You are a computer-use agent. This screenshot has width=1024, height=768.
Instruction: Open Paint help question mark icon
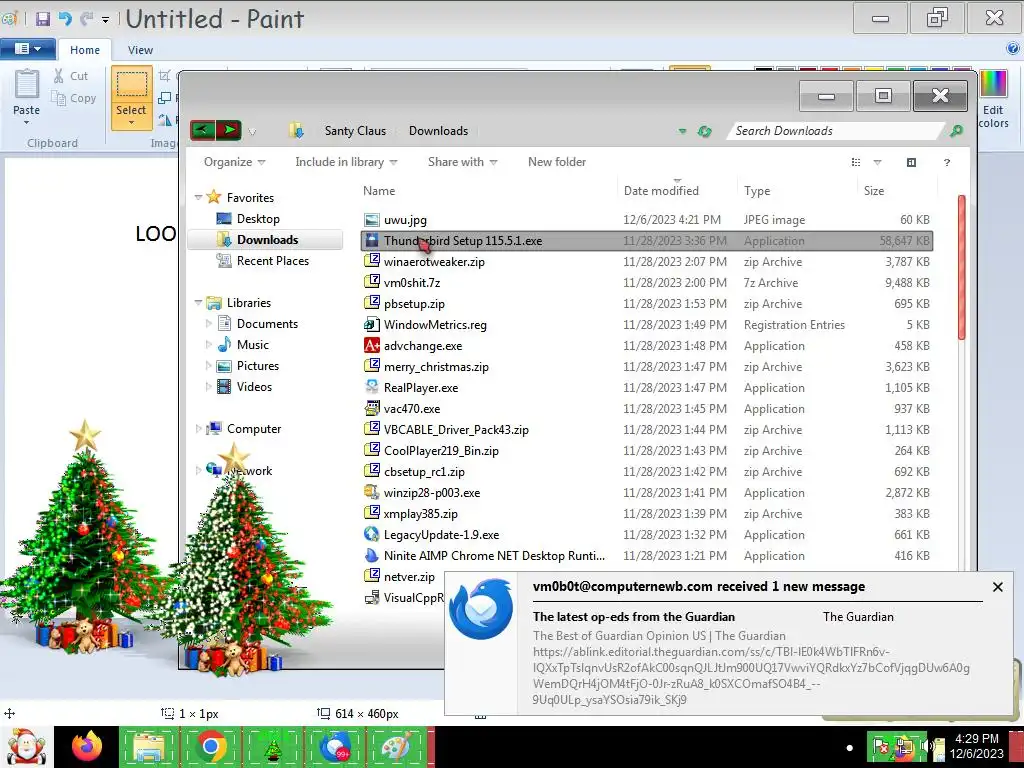coord(1012,48)
